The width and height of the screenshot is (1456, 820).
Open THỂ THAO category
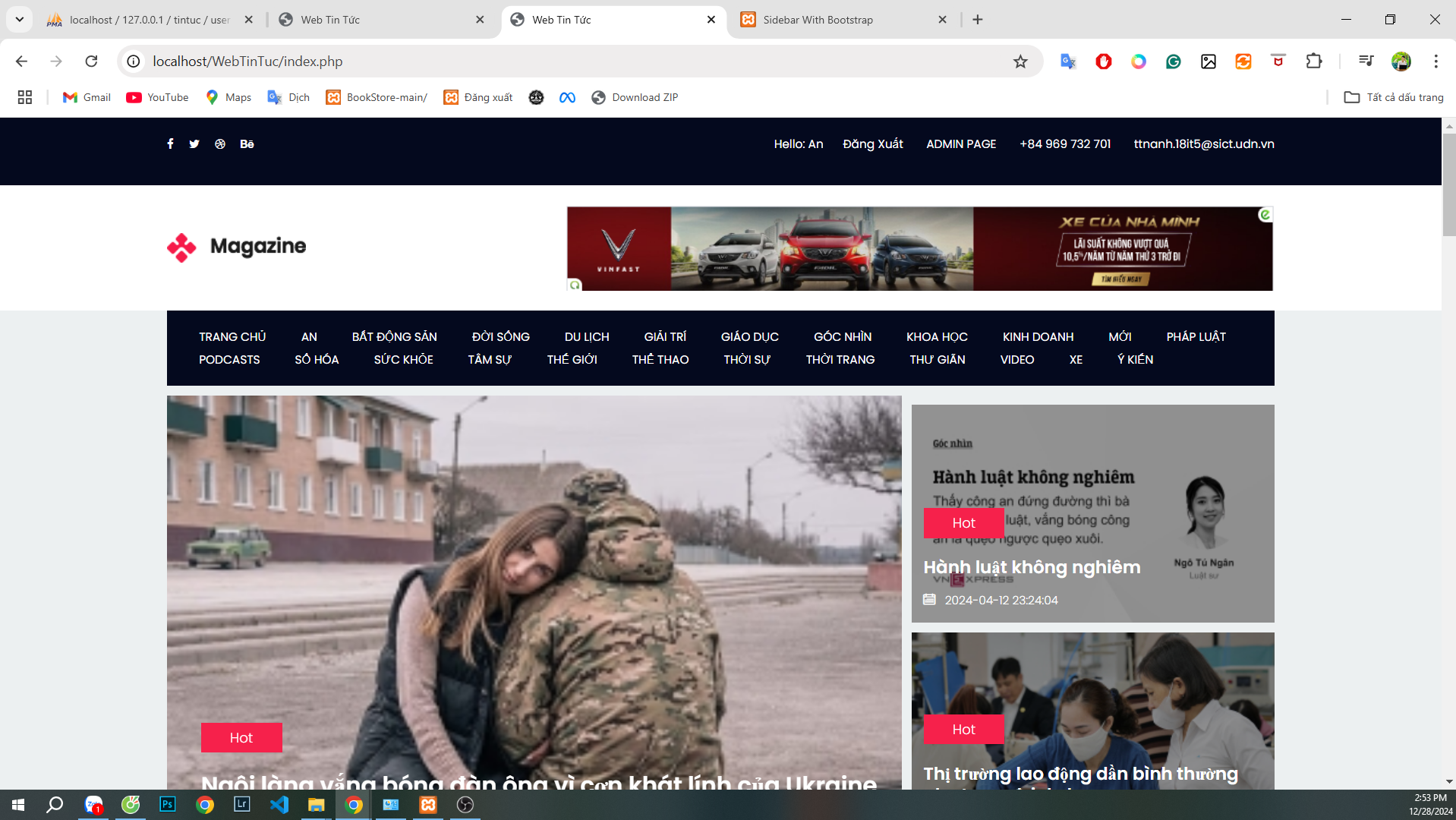(x=660, y=360)
